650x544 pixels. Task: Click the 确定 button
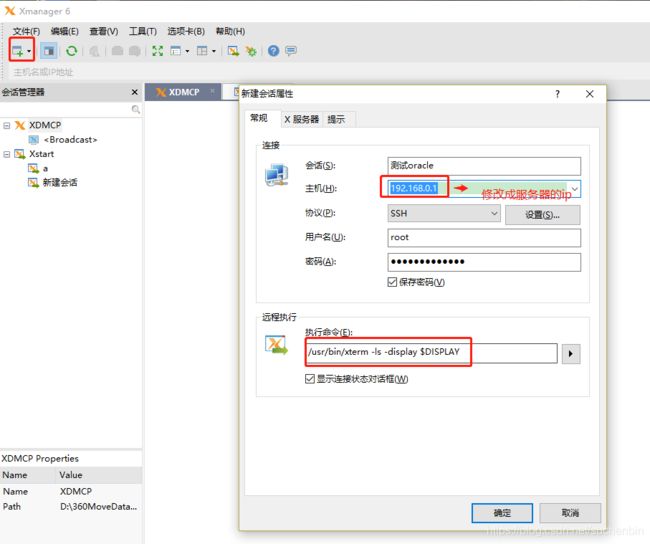coord(502,513)
